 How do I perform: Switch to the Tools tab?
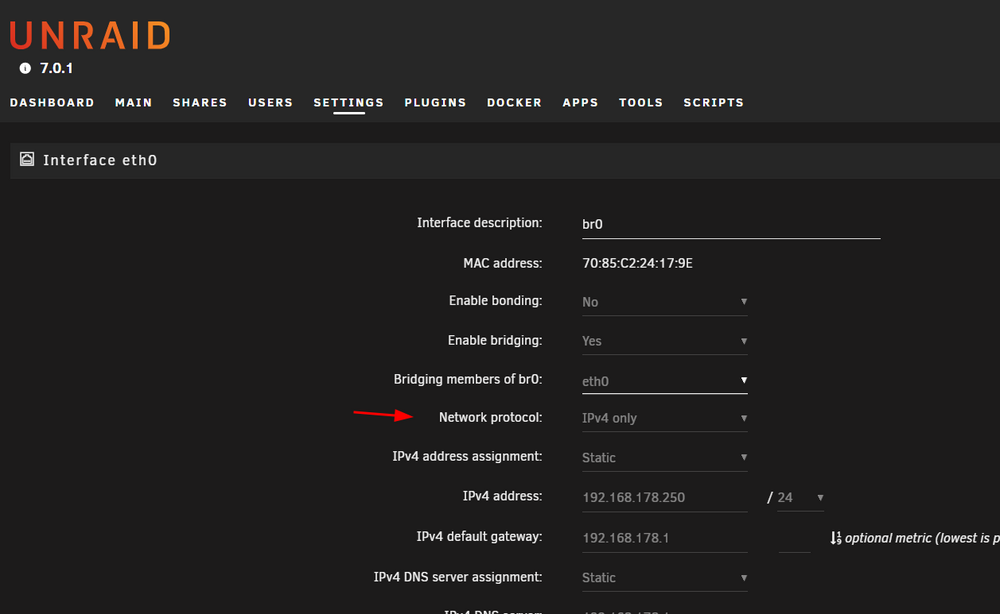click(641, 103)
